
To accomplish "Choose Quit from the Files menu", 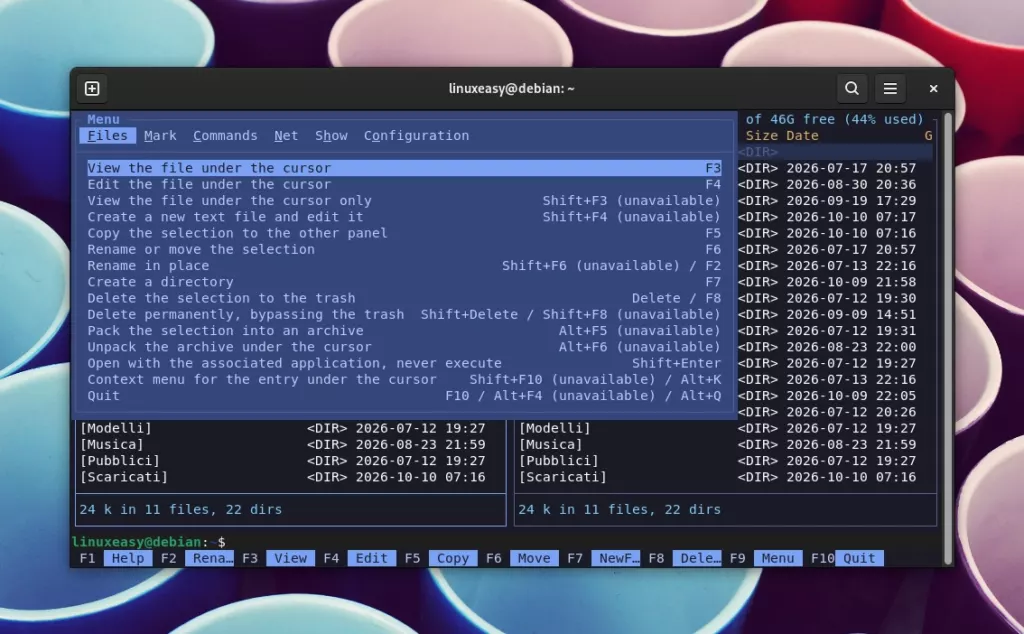I will (x=404, y=396).
